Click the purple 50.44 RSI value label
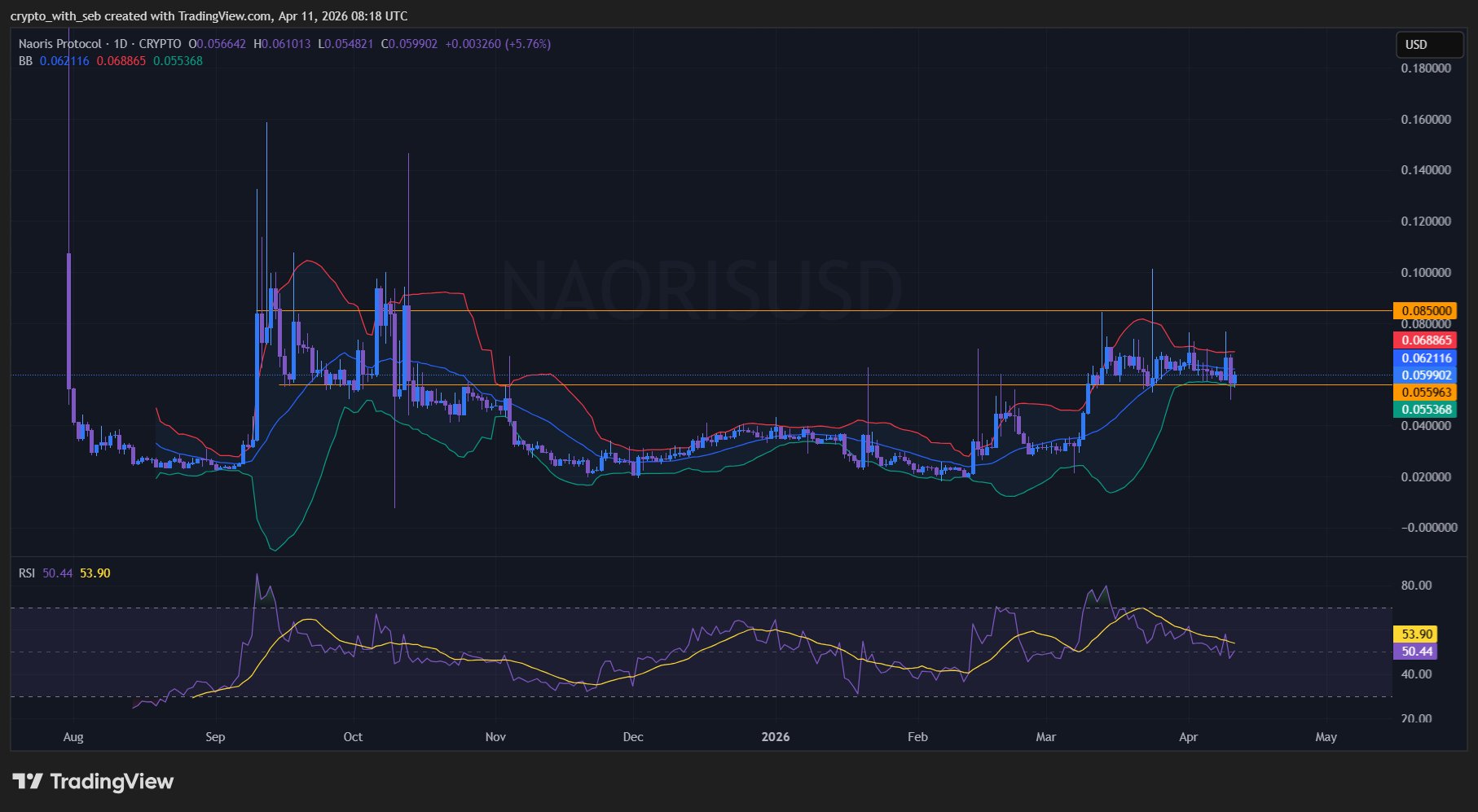Viewport: 1478px width, 812px height. (x=1416, y=652)
